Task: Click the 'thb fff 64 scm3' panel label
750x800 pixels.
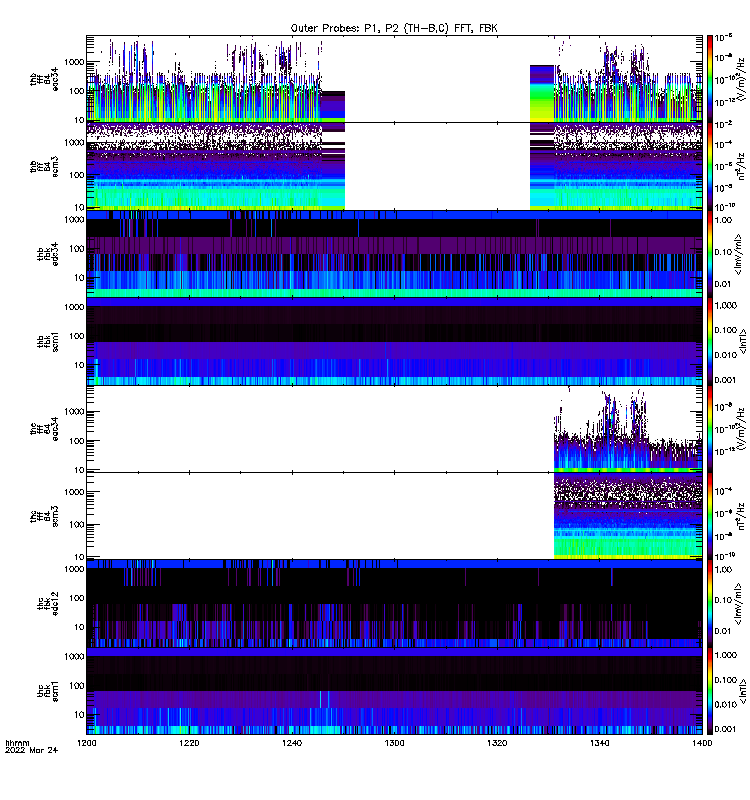Action: tap(44, 167)
